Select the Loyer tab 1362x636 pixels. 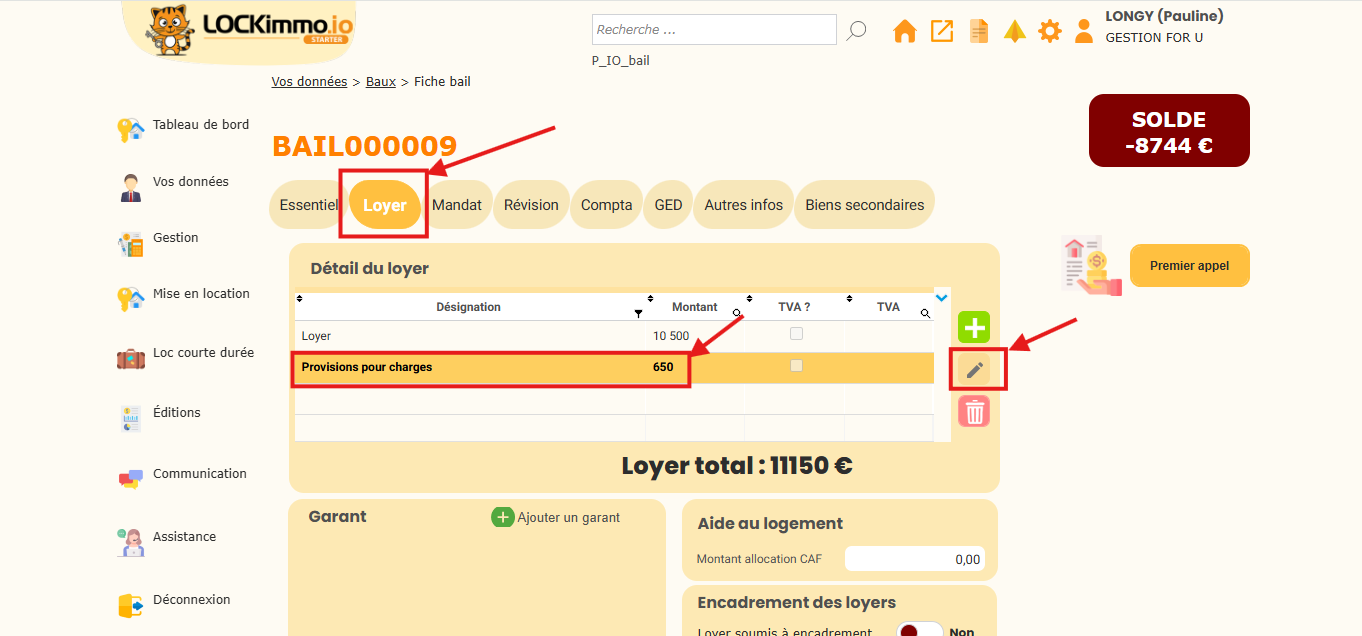pos(385,205)
